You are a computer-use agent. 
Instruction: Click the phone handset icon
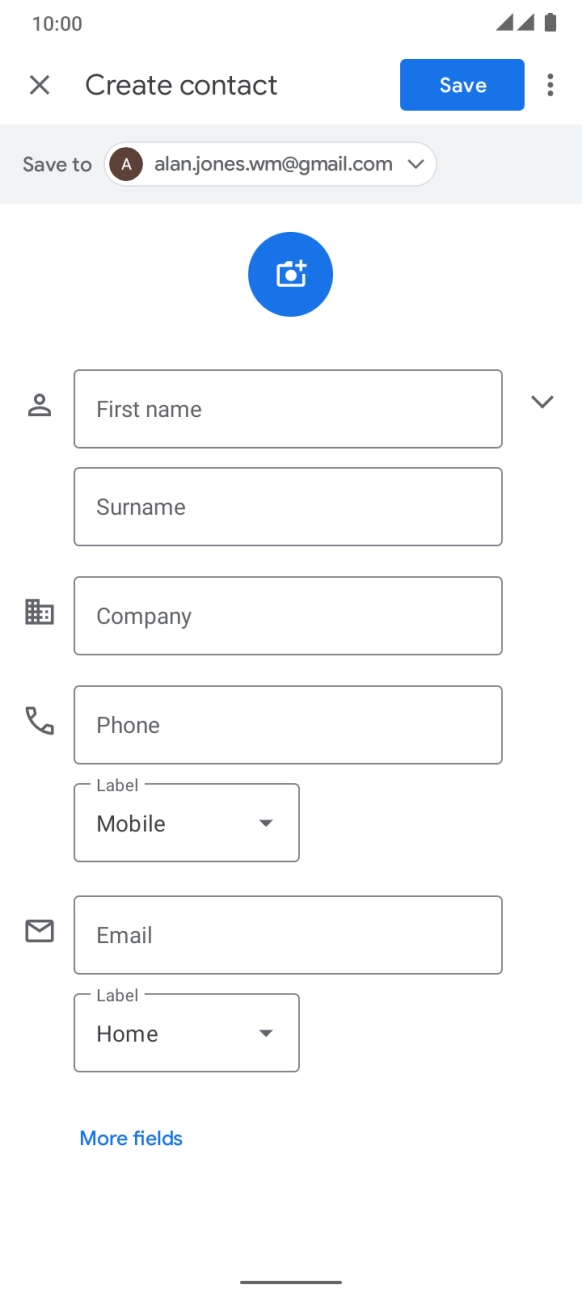[39, 720]
